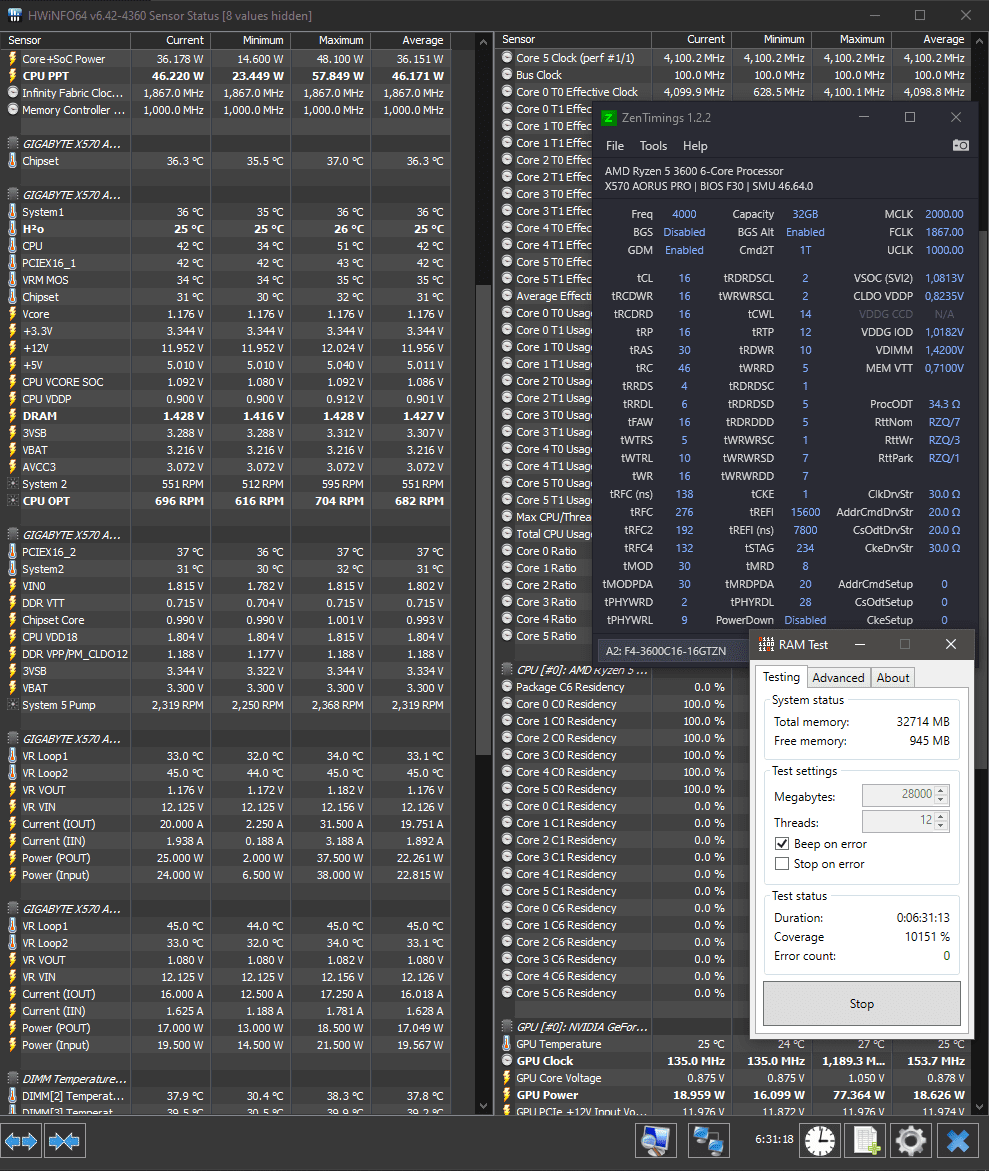The height and width of the screenshot is (1171, 989).
Task: Start logging with the sheet-plus icon
Action: pyautogui.click(x=866, y=1140)
